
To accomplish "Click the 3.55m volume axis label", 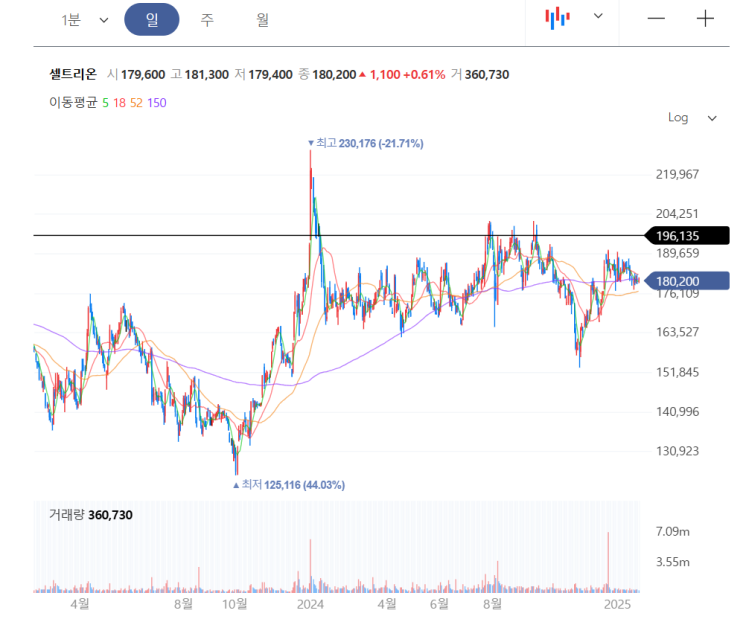I will click(673, 562).
